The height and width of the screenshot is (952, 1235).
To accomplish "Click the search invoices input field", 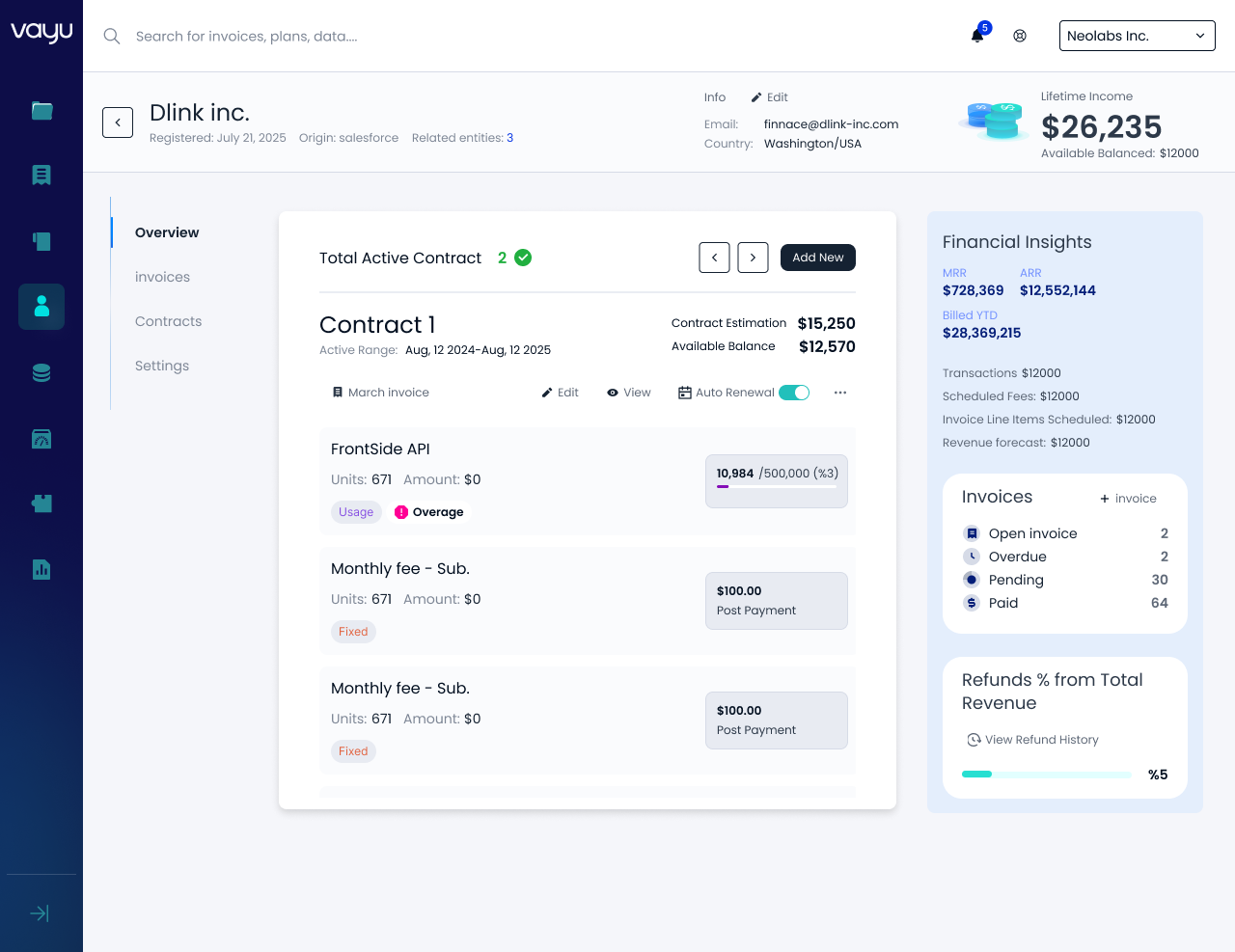I will point(386,36).
